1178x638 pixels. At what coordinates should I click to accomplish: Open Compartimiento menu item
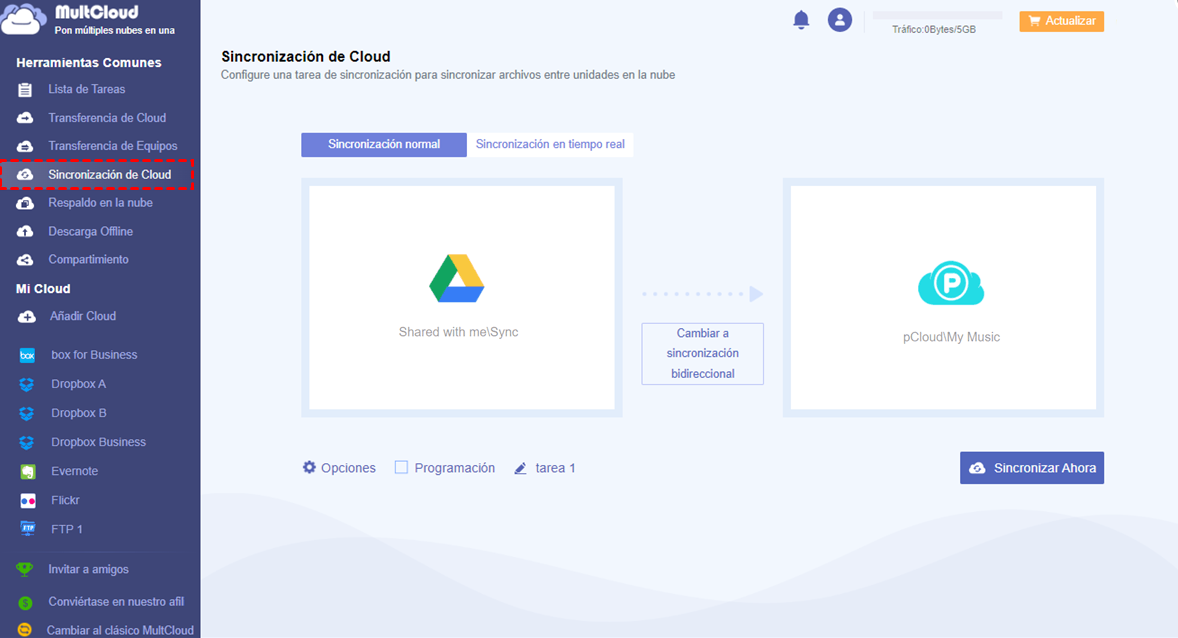(x=89, y=259)
